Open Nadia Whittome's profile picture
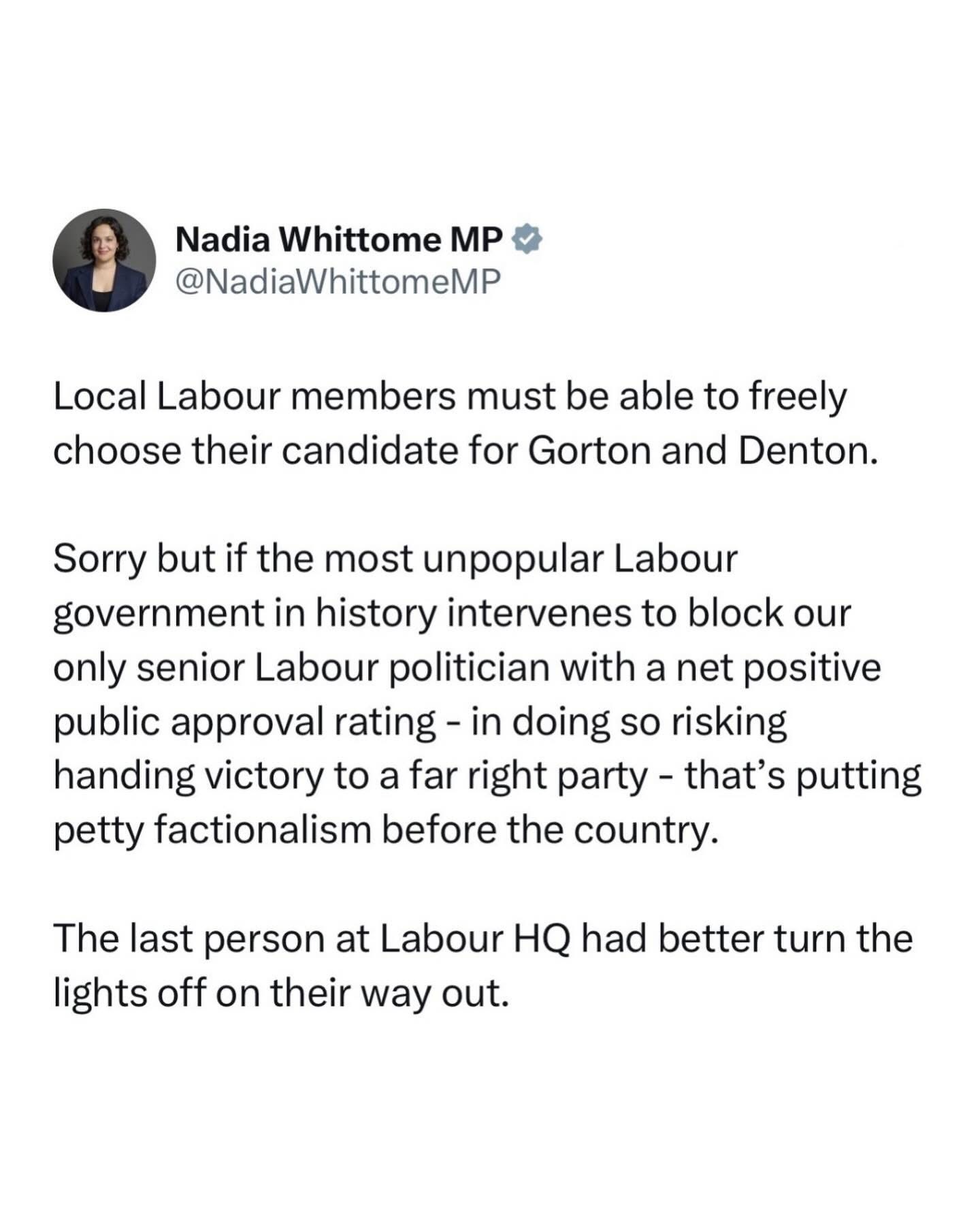 pos(104,260)
